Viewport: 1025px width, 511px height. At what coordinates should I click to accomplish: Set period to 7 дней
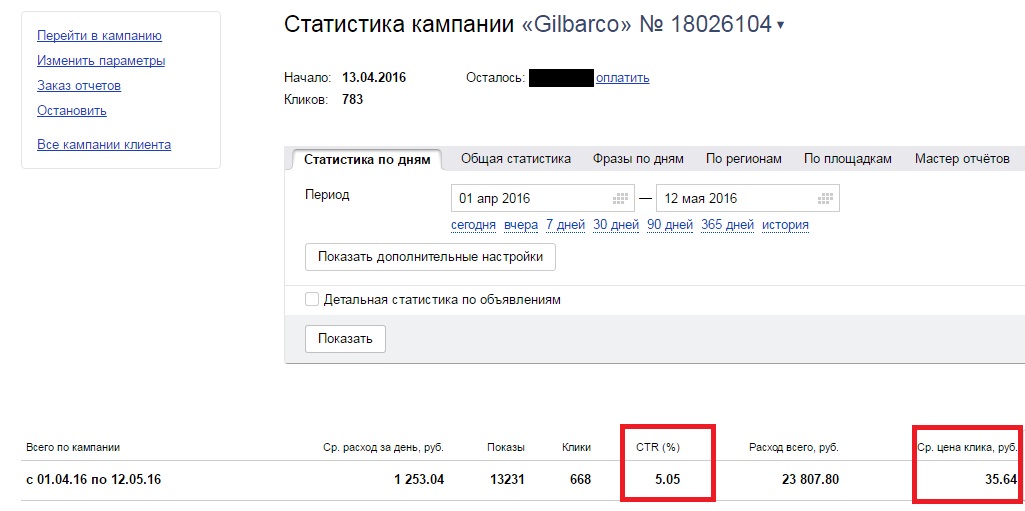coord(565,225)
